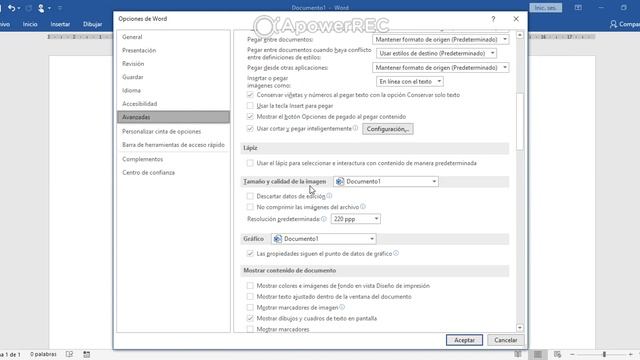Toggle Mostrar dibujos y cuadros de texto en pantalla
640x360 pixels.
tap(250, 318)
